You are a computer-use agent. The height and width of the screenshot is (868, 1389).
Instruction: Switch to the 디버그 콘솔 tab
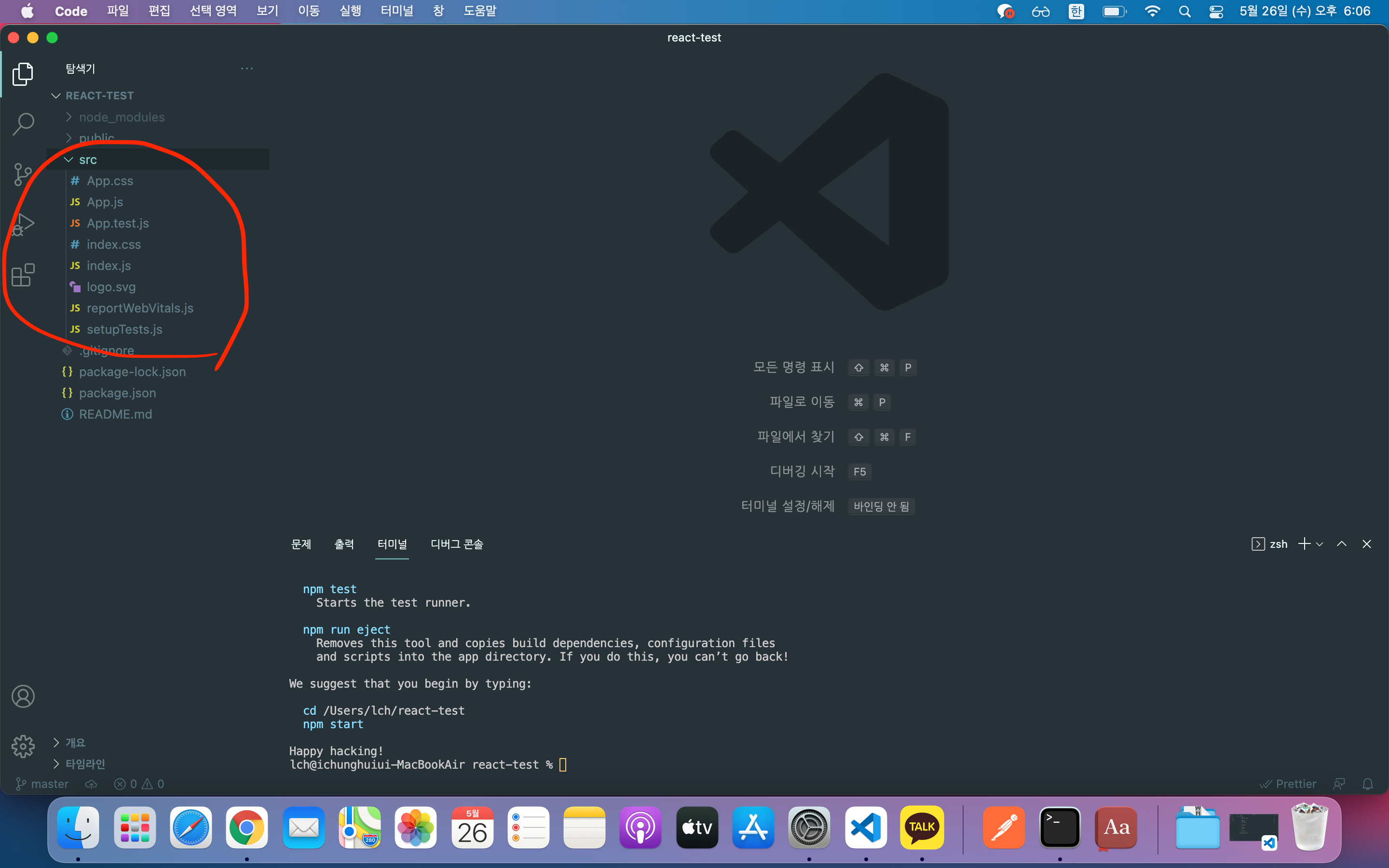[x=456, y=544]
